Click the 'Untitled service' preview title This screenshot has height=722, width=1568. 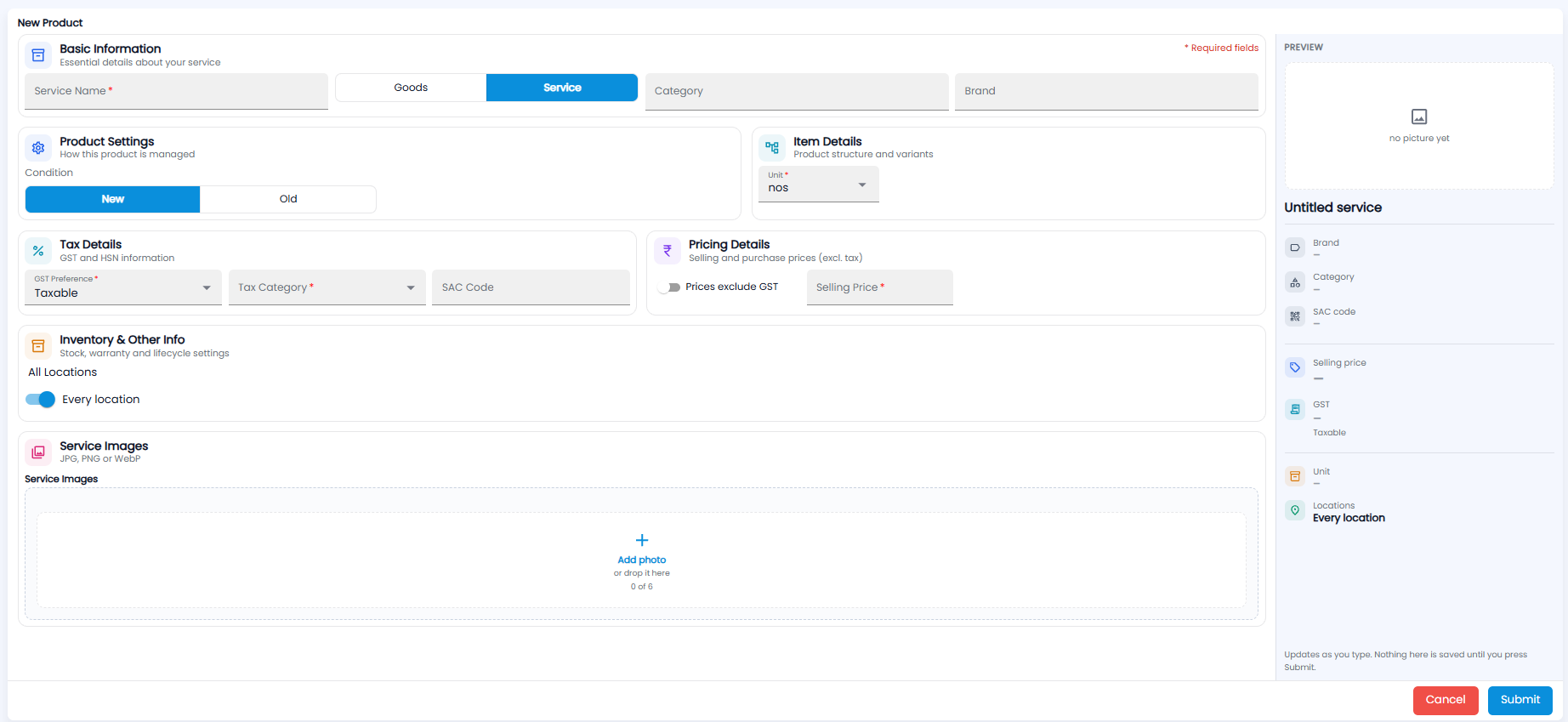tap(1333, 208)
